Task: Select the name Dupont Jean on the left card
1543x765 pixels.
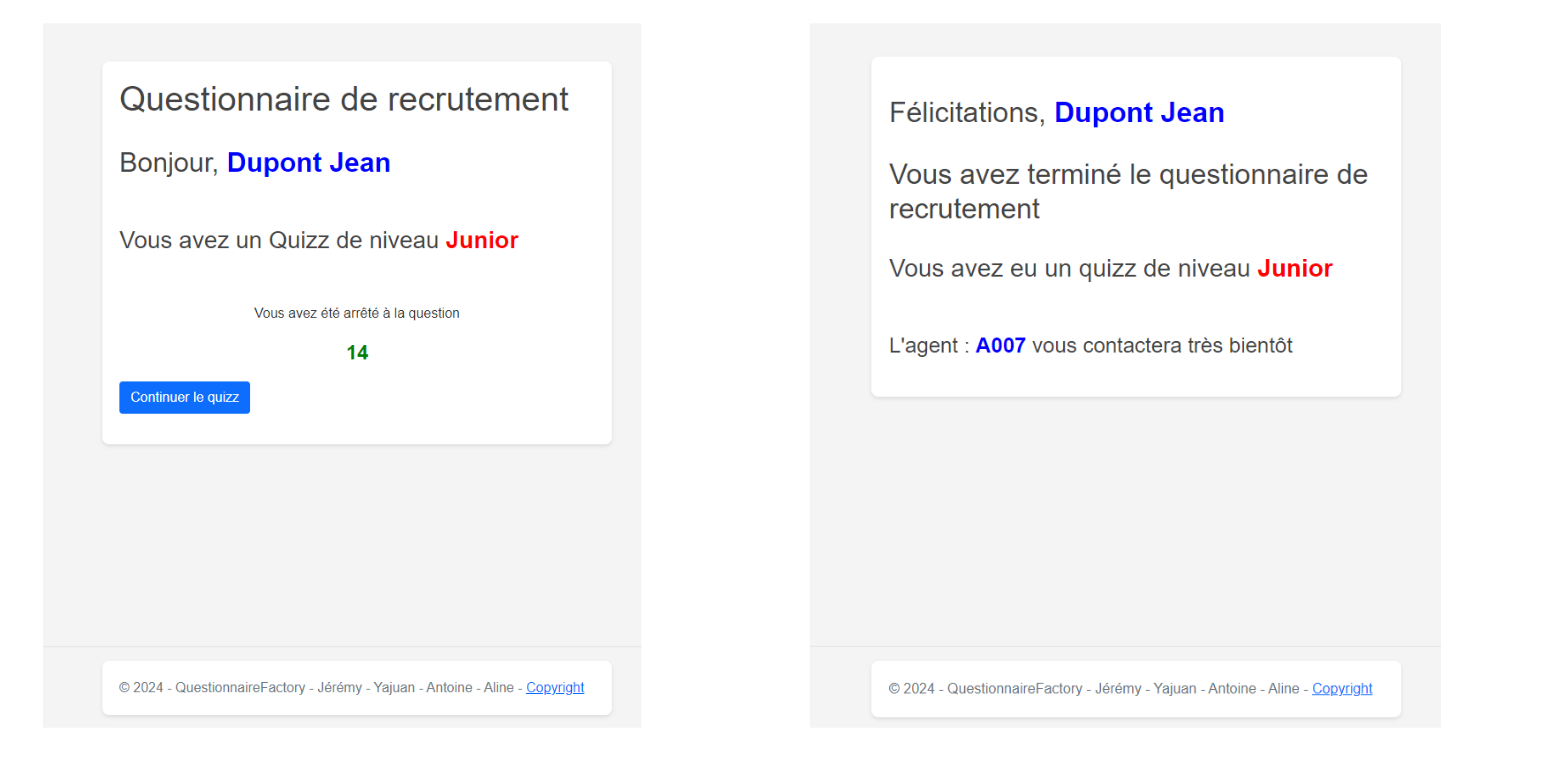Action: (308, 162)
